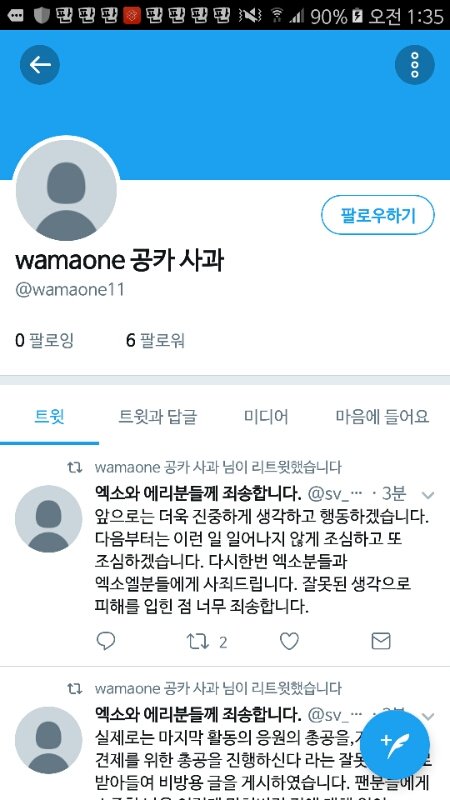
Task: Select the 트윗 tab
Action: (49, 417)
